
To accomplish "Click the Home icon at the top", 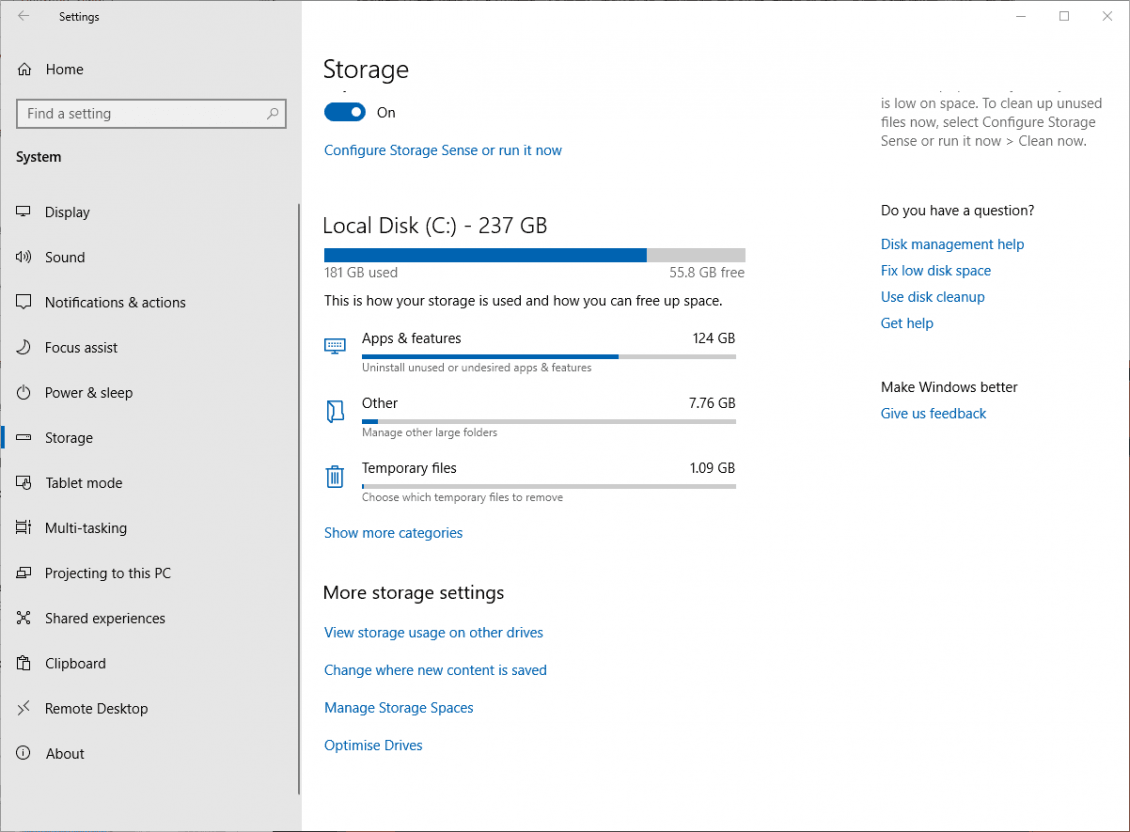I will 23,68.
